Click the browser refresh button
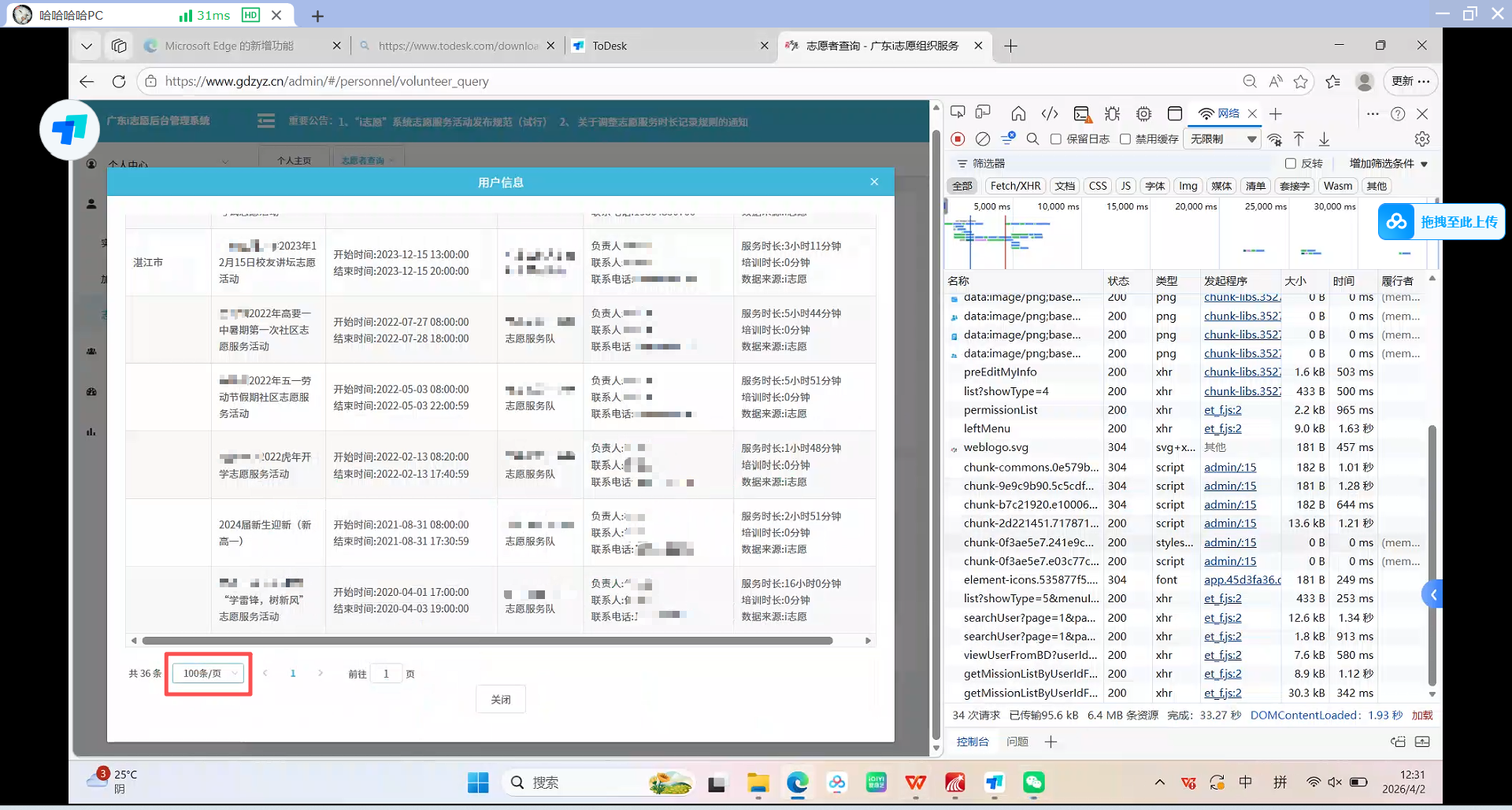 (119, 81)
